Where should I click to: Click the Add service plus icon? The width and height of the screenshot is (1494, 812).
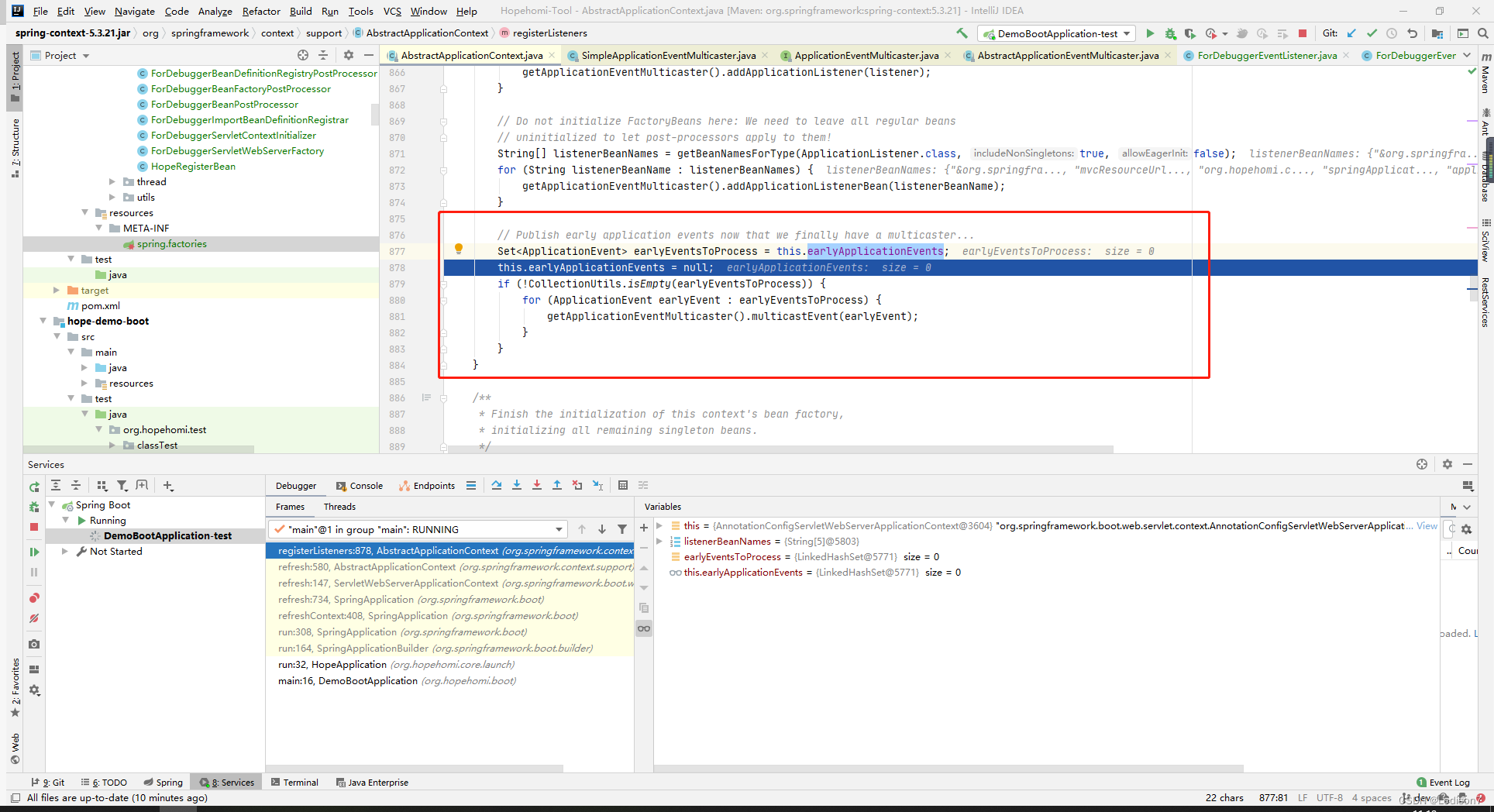point(168,485)
